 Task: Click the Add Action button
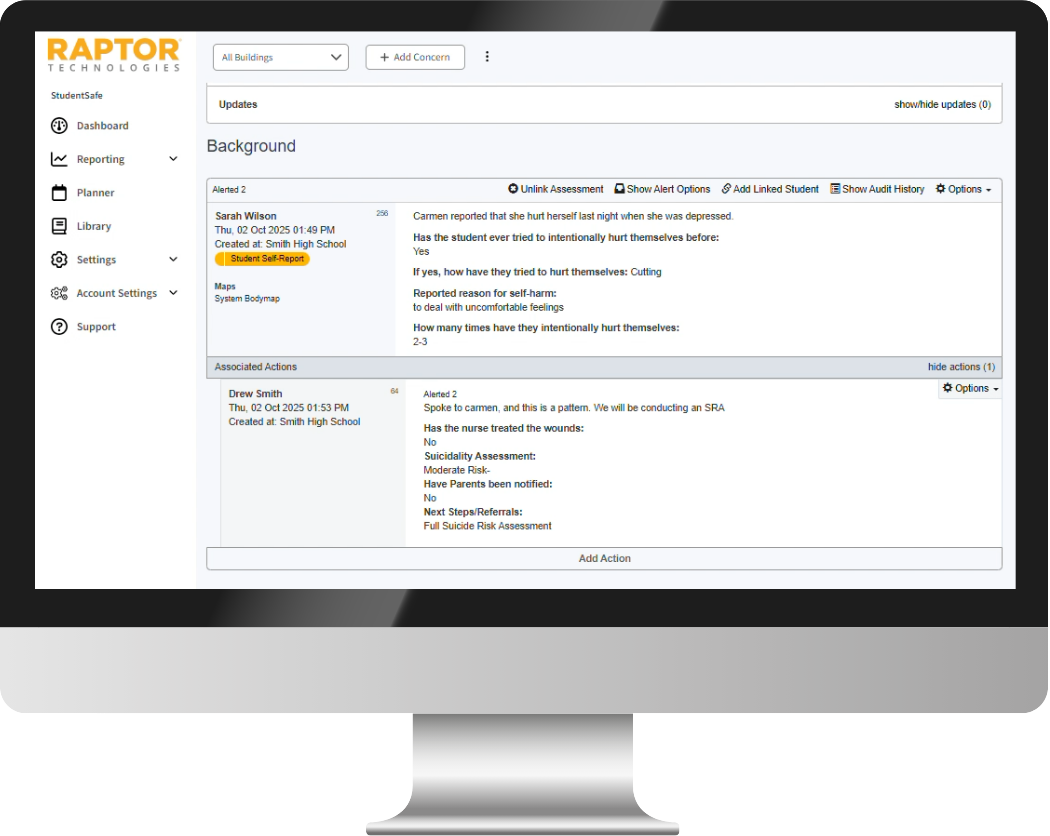pyautogui.click(x=604, y=558)
